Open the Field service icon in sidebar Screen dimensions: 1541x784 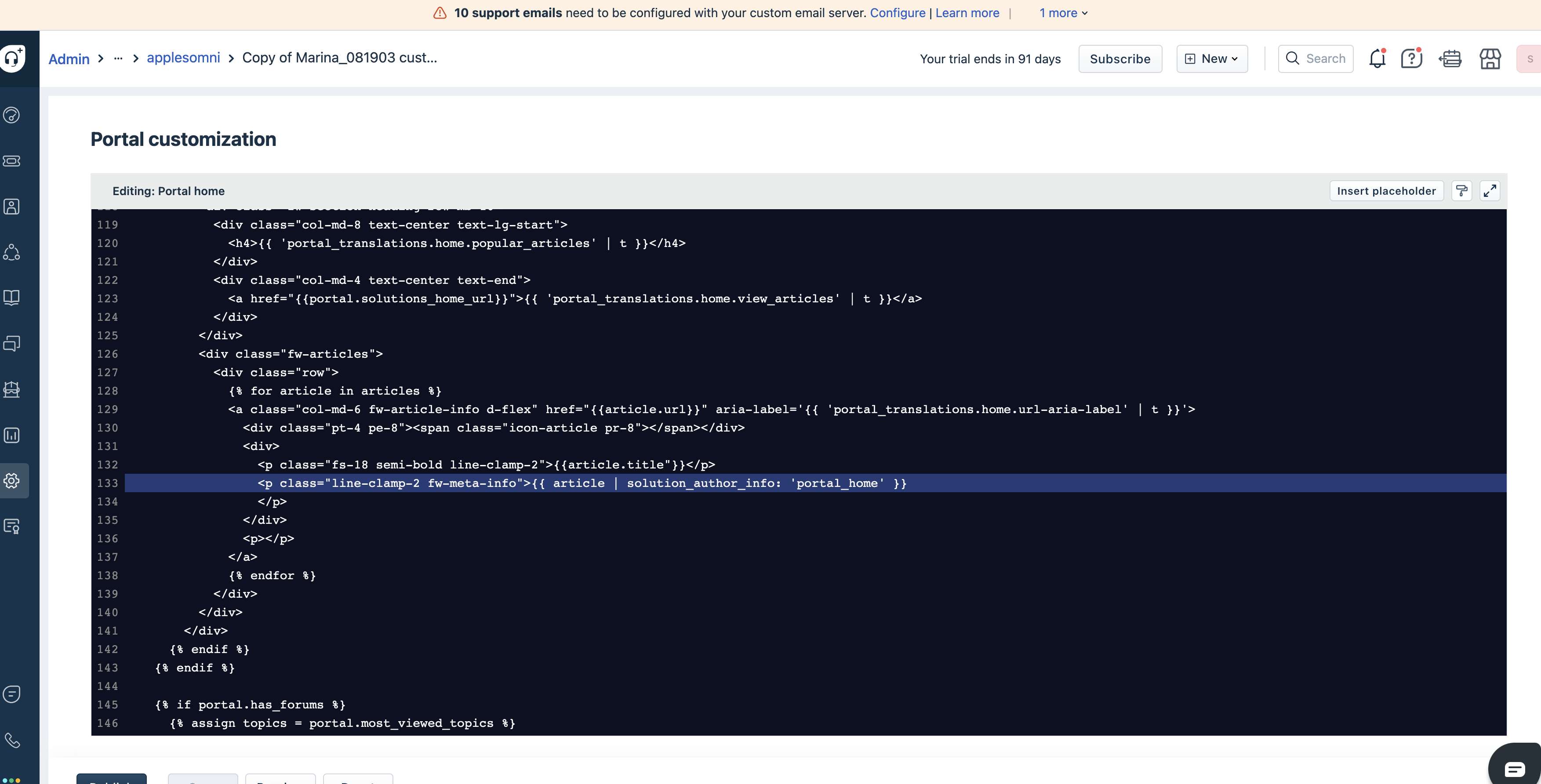pyautogui.click(x=12, y=389)
